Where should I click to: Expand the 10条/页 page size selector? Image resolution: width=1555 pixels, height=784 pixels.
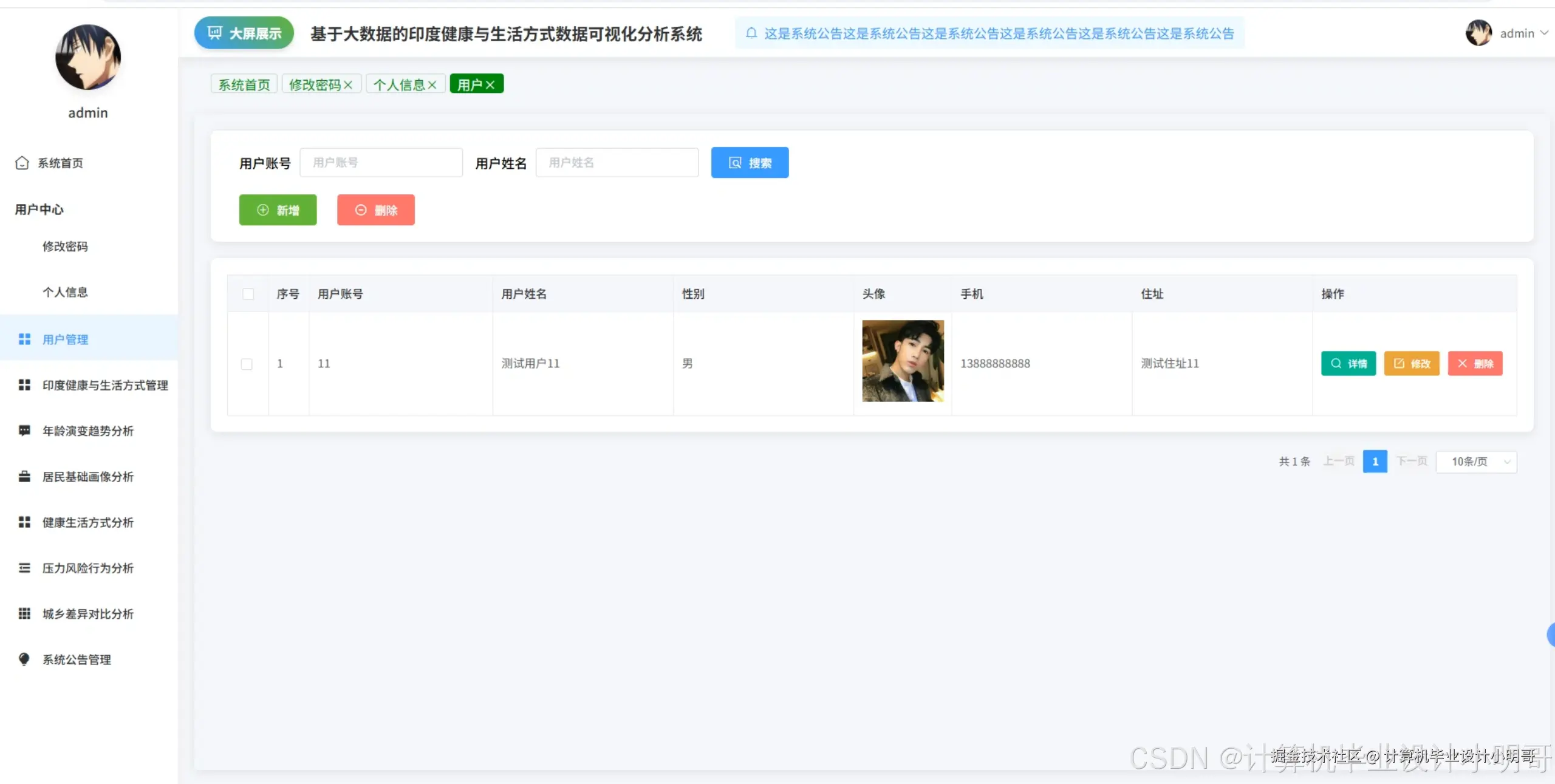pyautogui.click(x=1477, y=462)
